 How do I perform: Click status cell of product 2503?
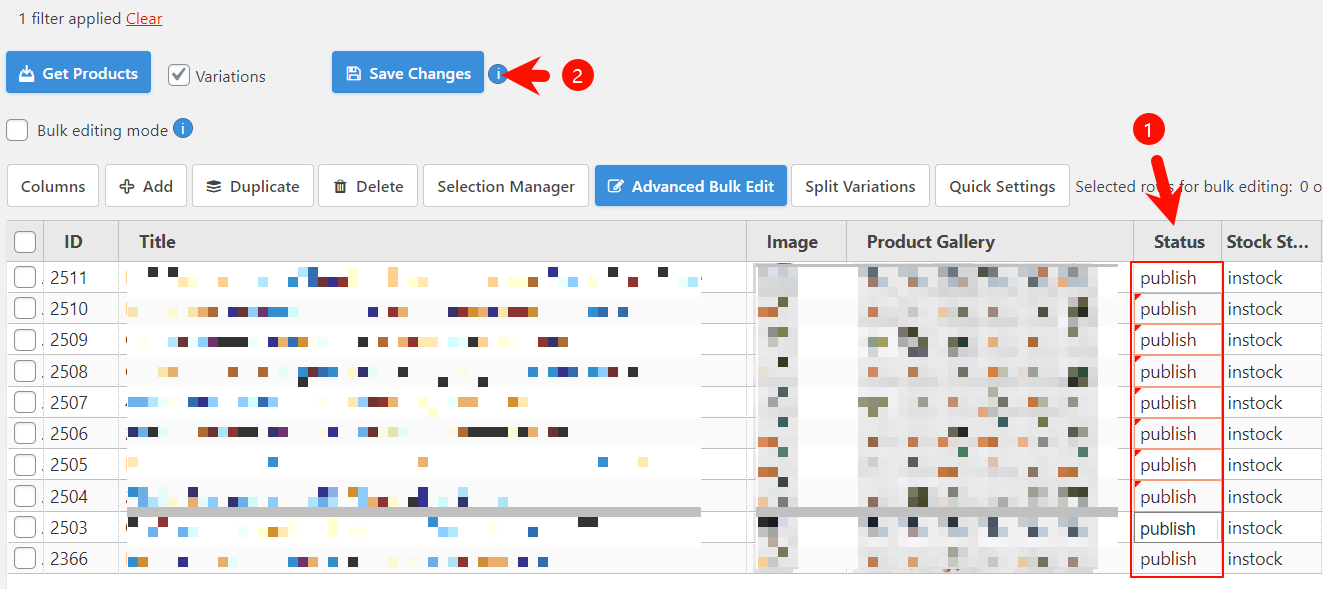tap(1176, 528)
